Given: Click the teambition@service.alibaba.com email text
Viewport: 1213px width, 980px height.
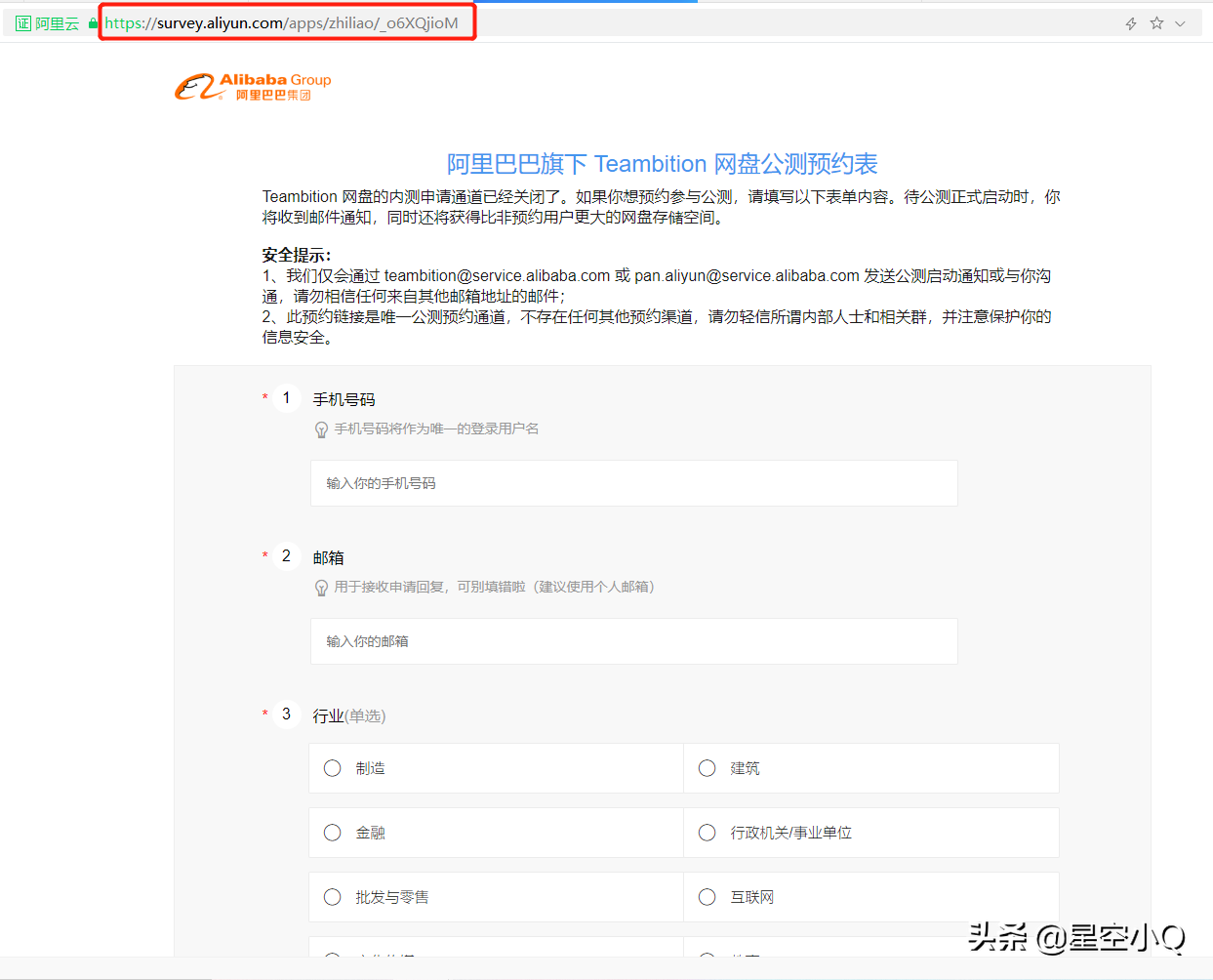Looking at the screenshot, I should [497, 276].
